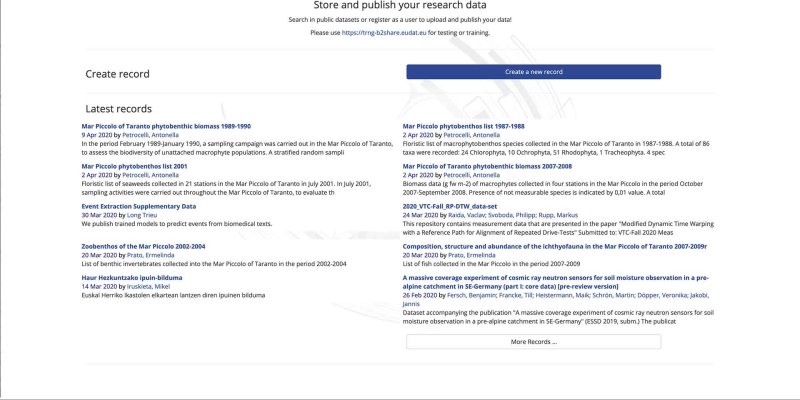The height and width of the screenshot is (400, 800).
Task: Click 'List of fish collected' description text
Action: tap(491, 264)
